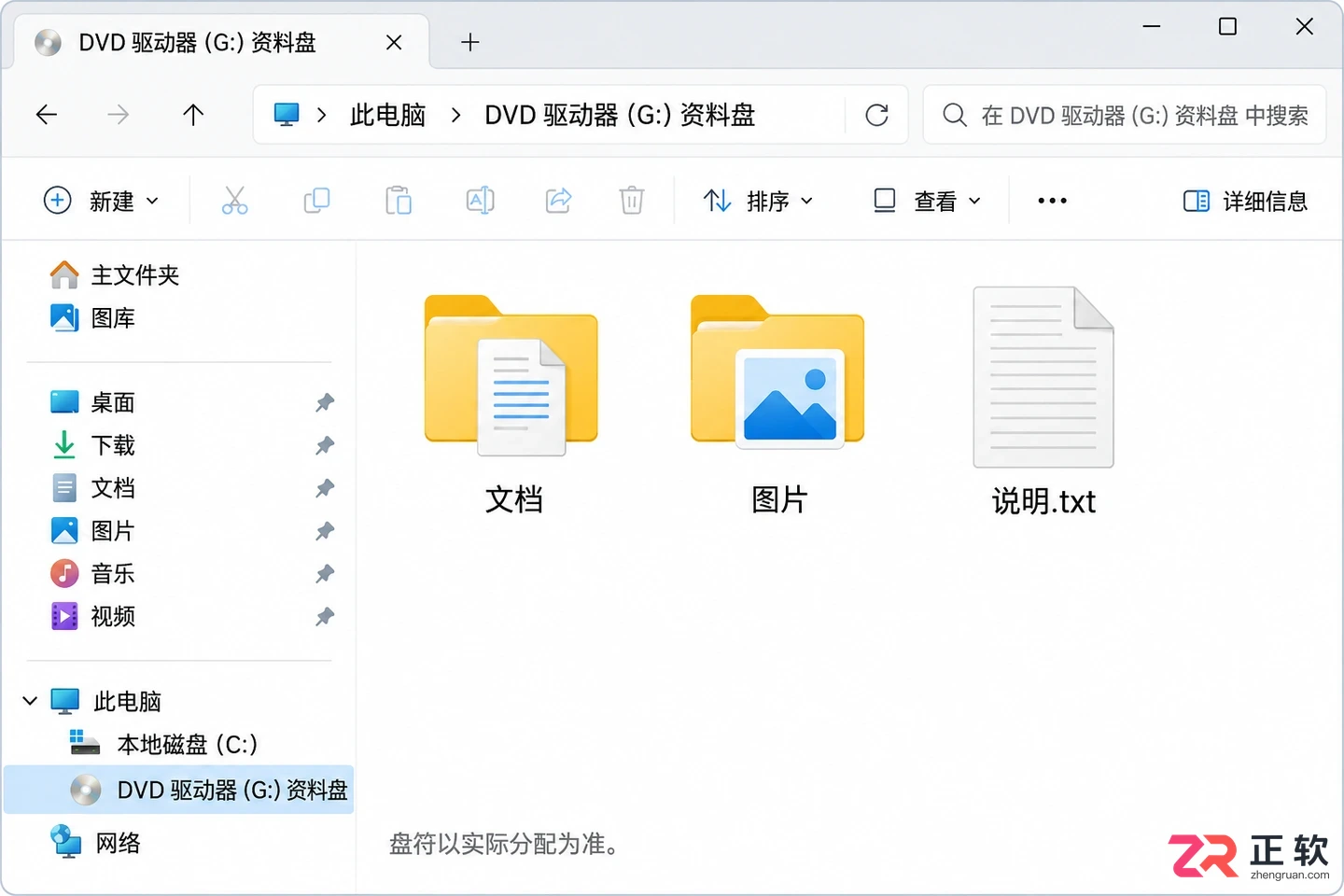Click the computer icon in address bar
This screenshot has width=1344, height=896.
point(287,115)
